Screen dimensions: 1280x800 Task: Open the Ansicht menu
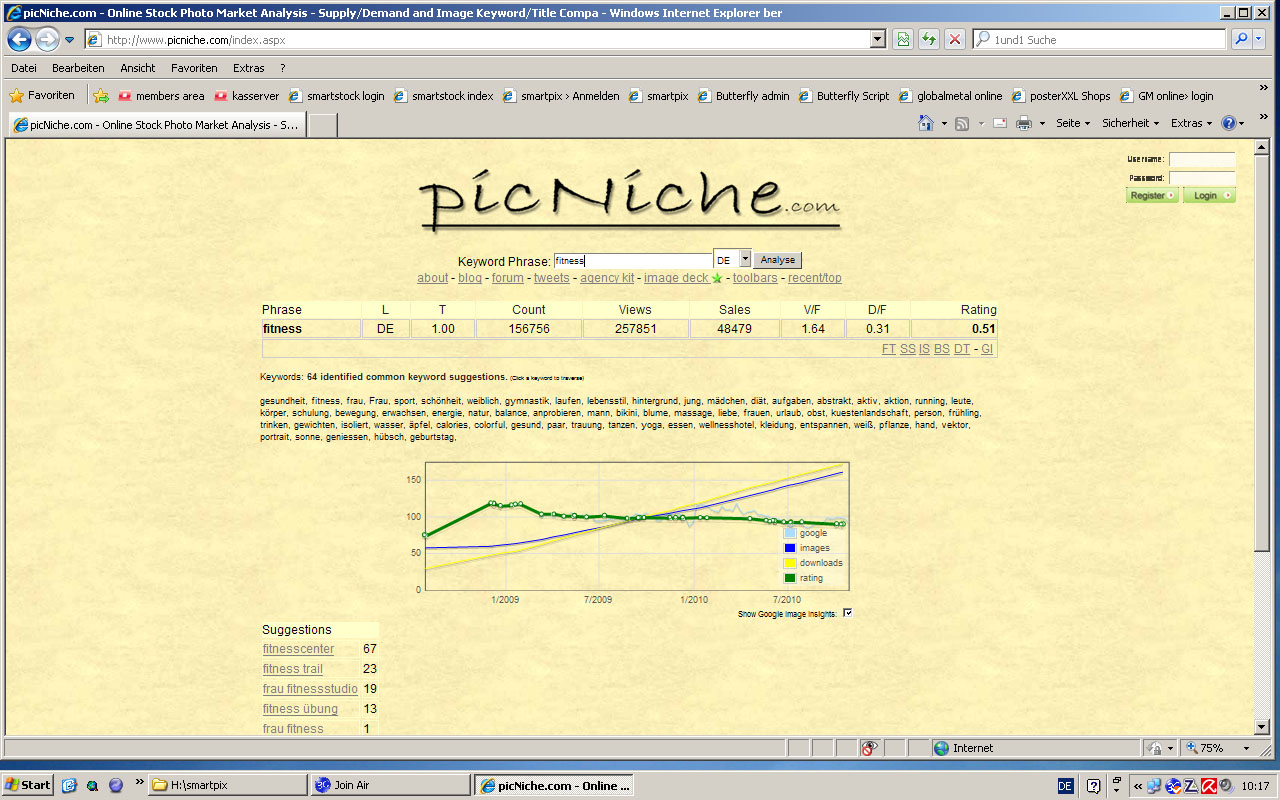pos(137,68)
